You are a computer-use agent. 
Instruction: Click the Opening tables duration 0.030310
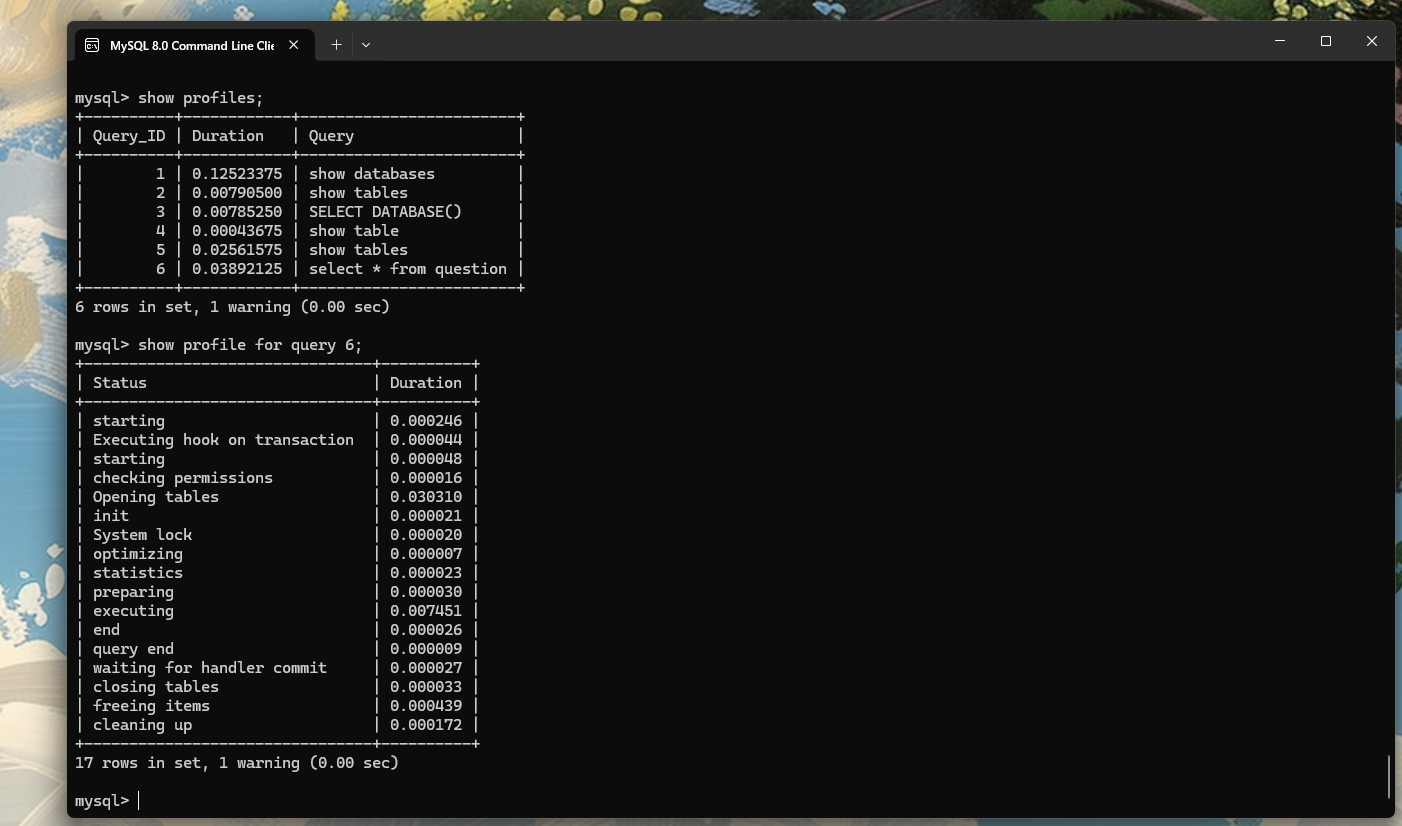coord(426,497)
